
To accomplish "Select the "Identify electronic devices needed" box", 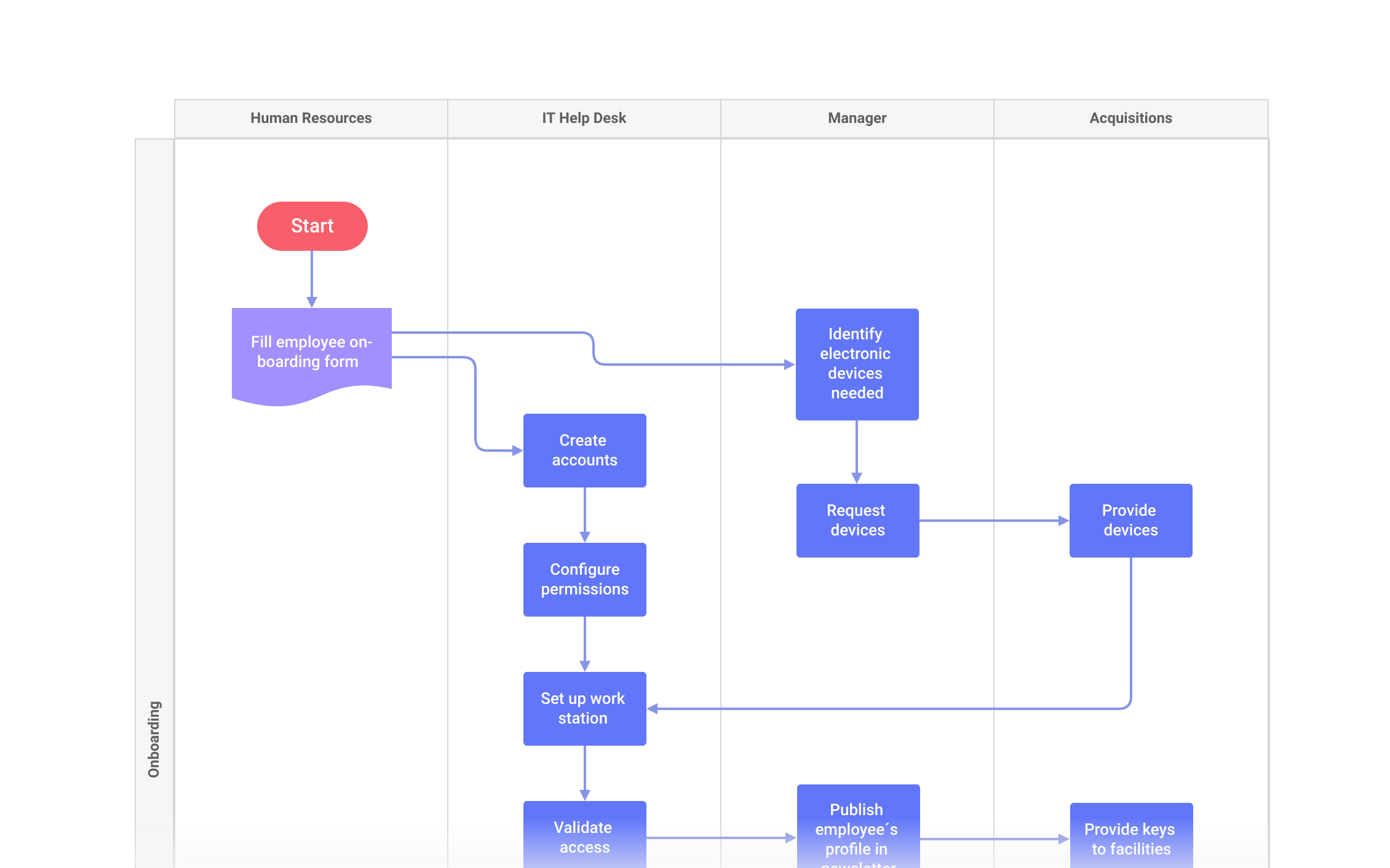I will pyautogui.click(x=857, y=364).
